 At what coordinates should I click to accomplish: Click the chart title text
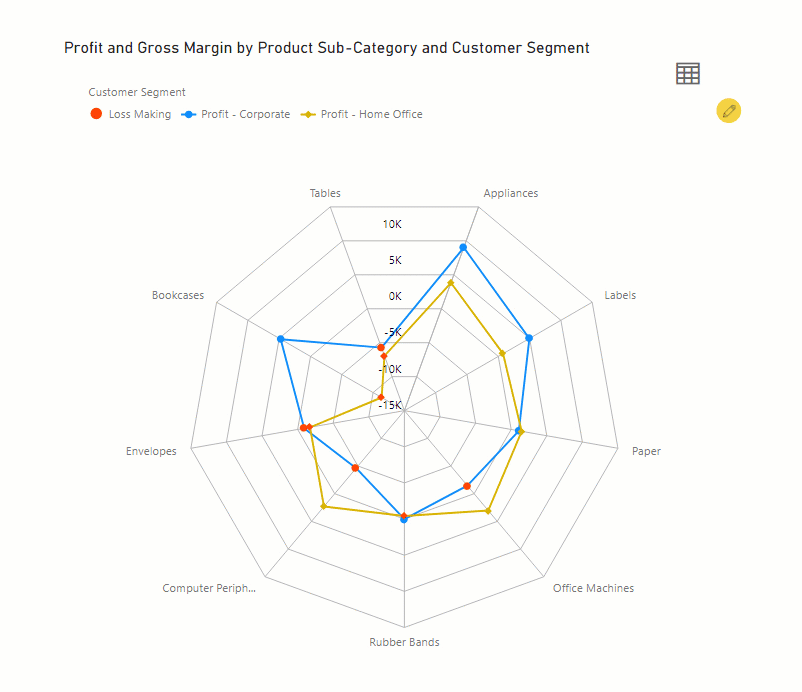tap(327, 47)
